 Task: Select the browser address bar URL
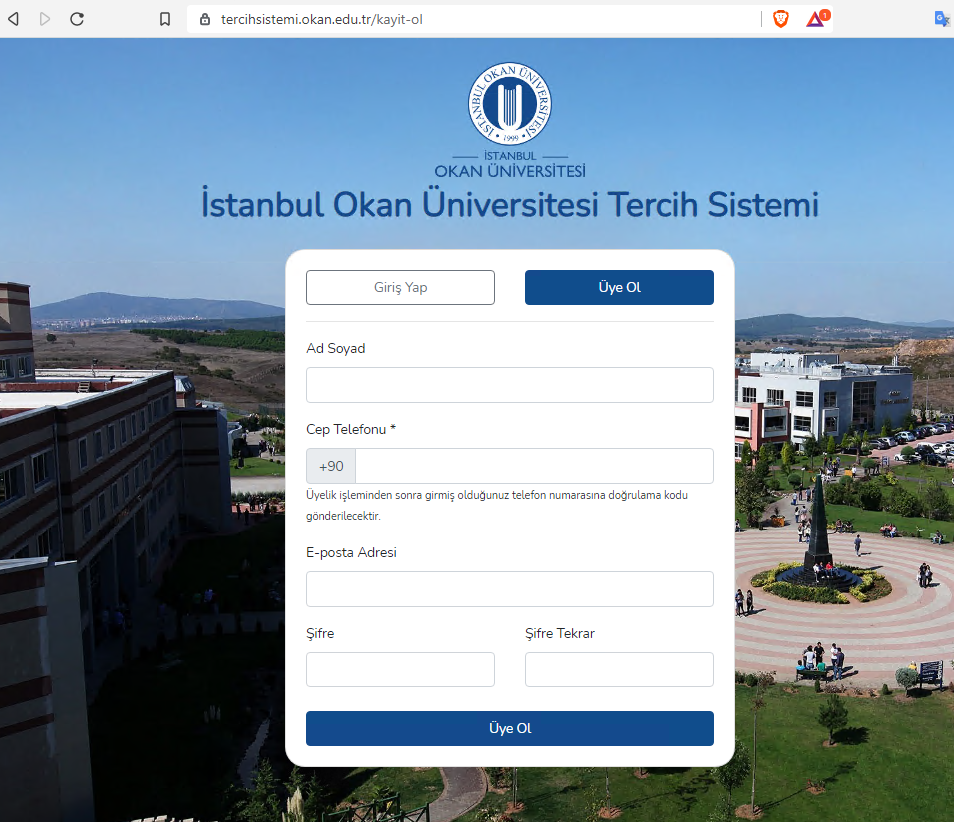(320, 18)
